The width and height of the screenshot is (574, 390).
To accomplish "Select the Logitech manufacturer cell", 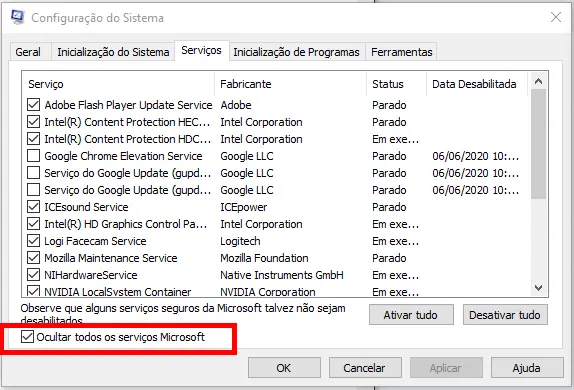I will (240, 241).
